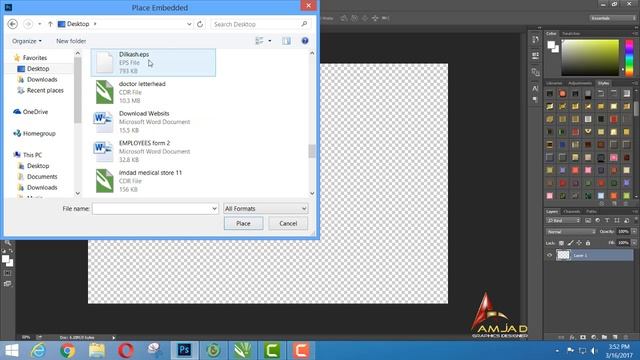
Task: Switch to the Channels tab
Action: click(571, 211)
